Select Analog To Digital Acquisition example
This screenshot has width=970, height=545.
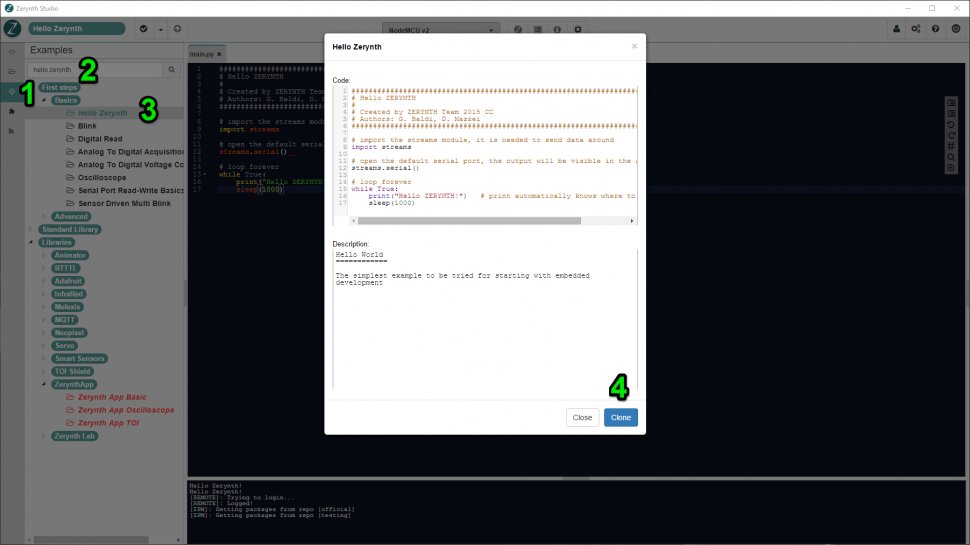tap(131, 152)
